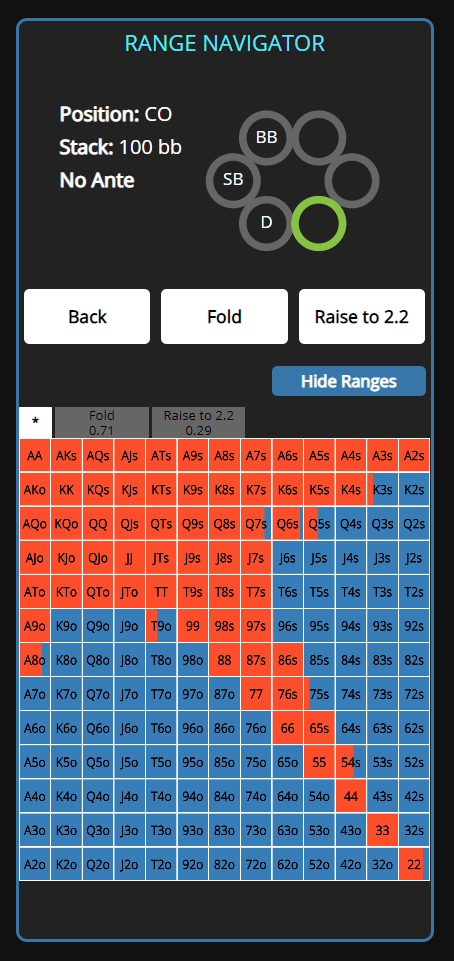Screen dimensions: 454x961
Task: Select the SB seat circle
Action: 233,180
